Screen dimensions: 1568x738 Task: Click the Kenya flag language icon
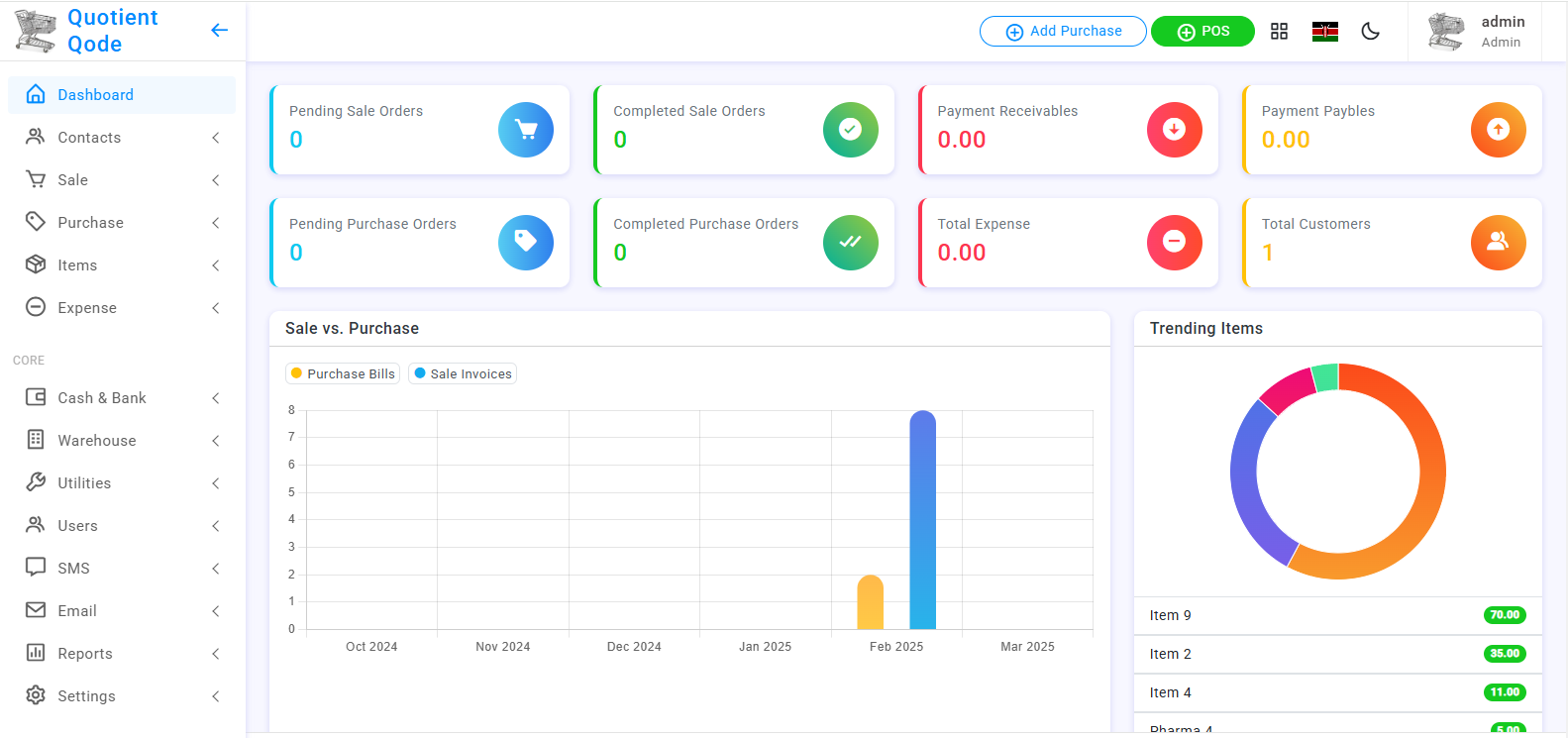click(1324, 32)
